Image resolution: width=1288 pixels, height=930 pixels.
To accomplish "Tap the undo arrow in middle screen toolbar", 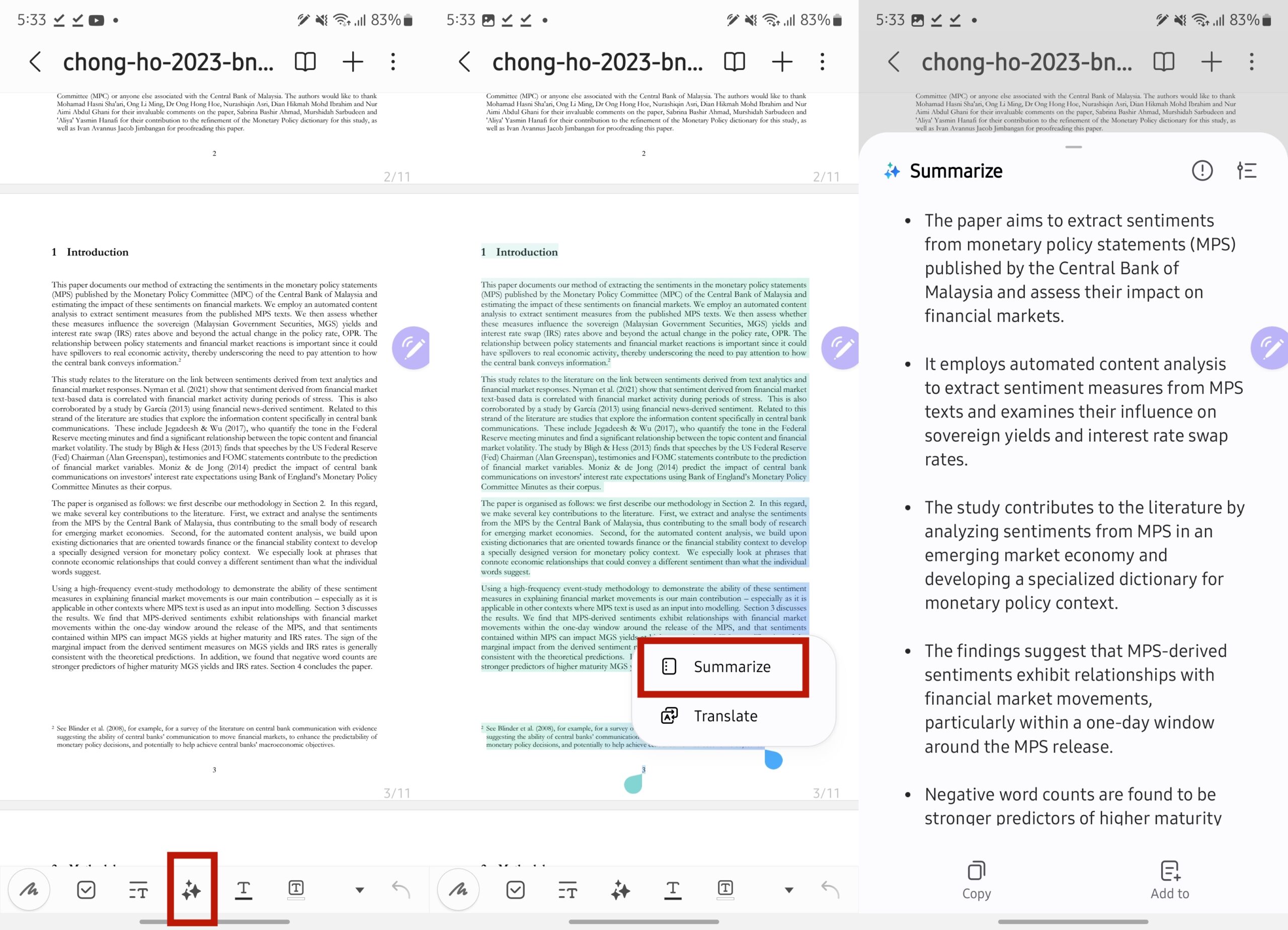I will [x=830, y=889].
